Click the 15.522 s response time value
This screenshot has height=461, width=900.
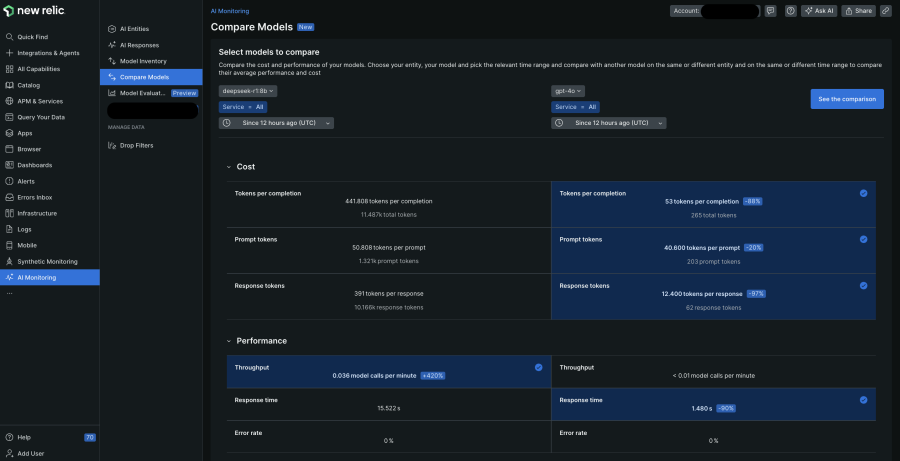(389, 408)
